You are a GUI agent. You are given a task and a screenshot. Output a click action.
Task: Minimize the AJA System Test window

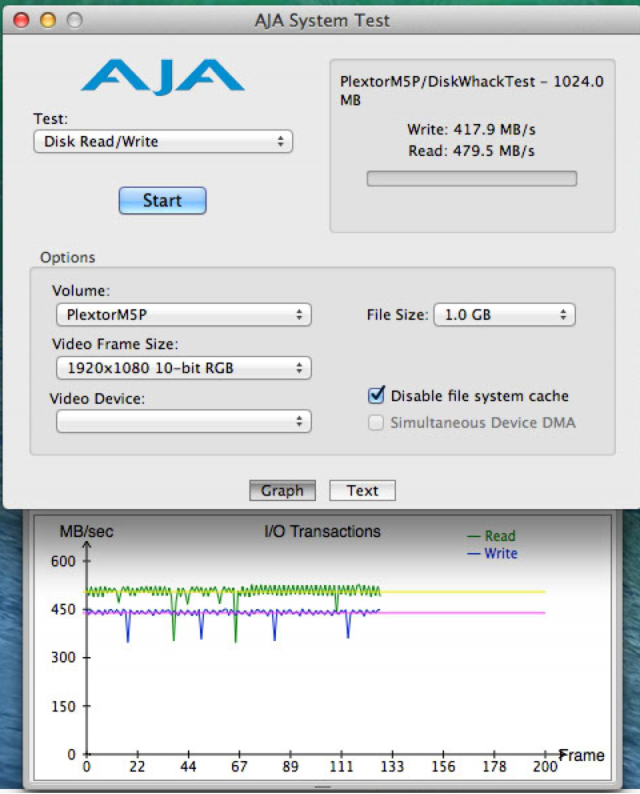pos(48,20)
